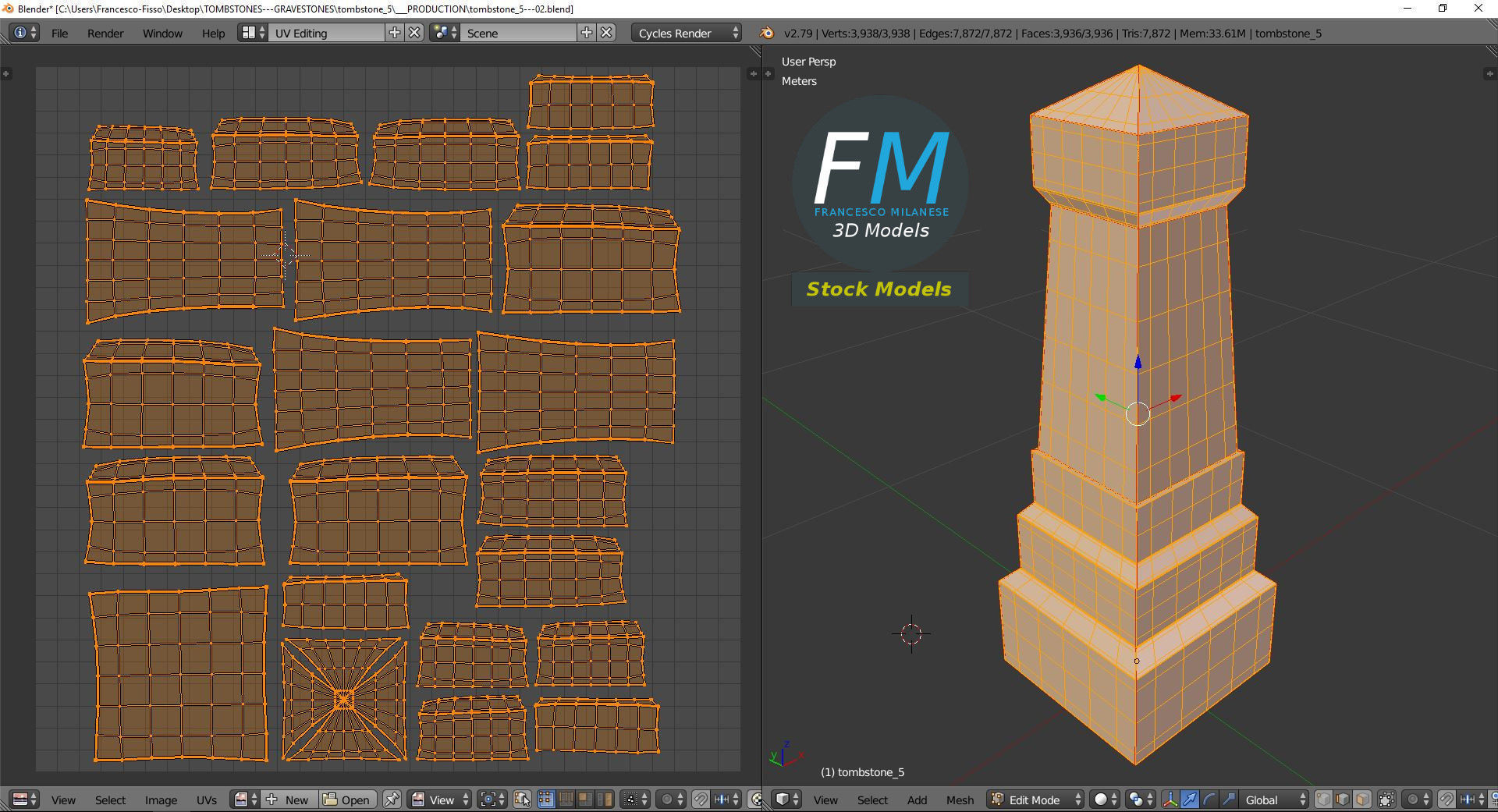1498x812 pixels.
Task: Expand the 3D View properties panel plus tab
Action: click(x=1489, y=73)
